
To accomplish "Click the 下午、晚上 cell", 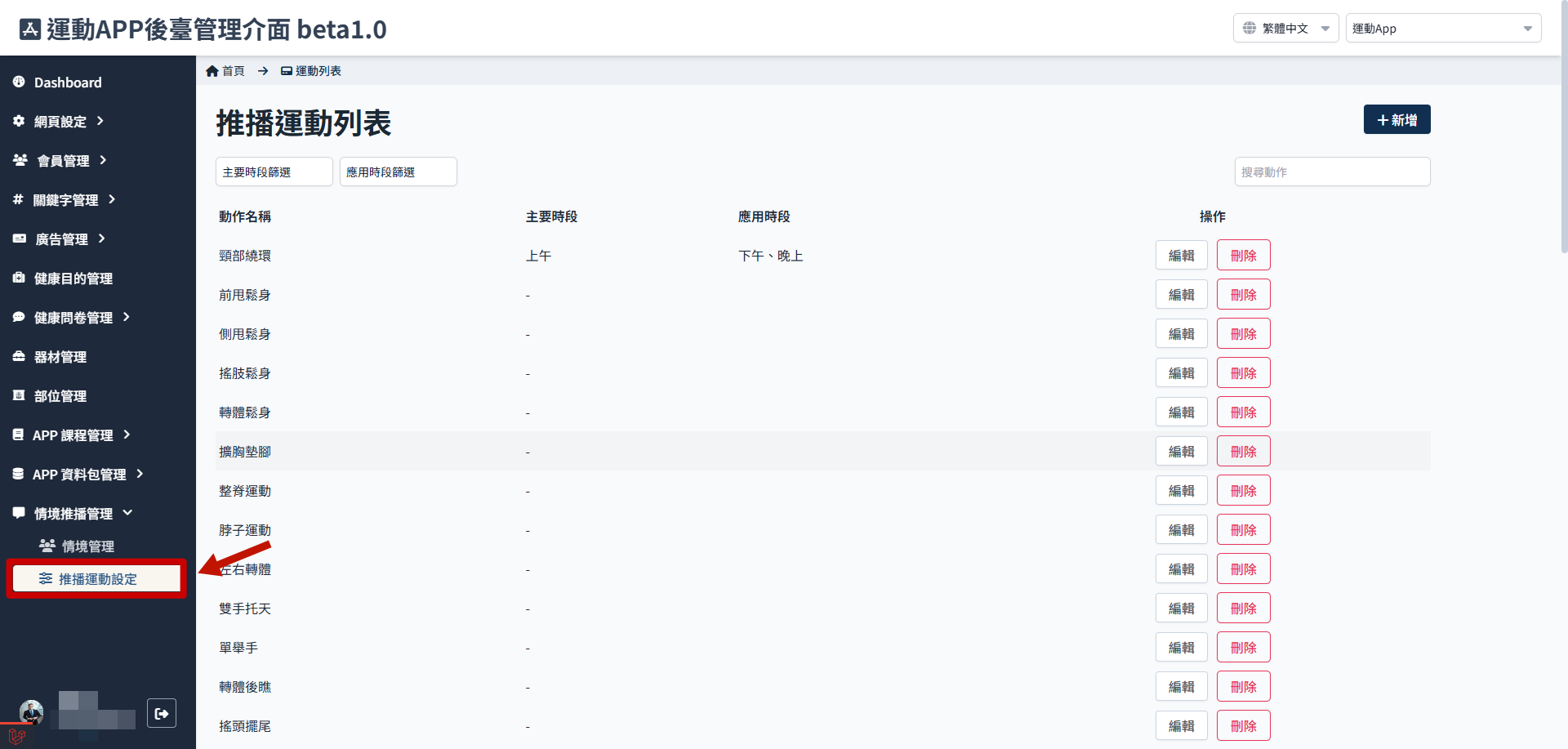I will click(x=771, y=256).
